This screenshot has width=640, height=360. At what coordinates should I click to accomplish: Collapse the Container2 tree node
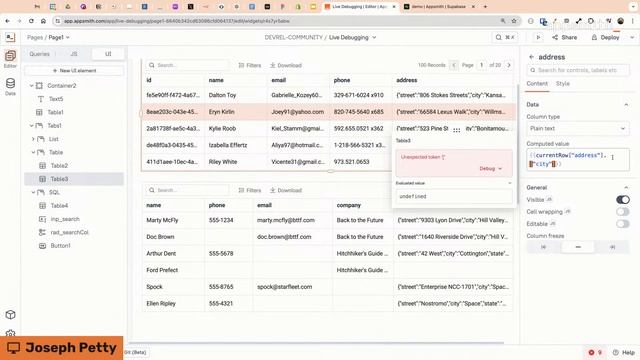pos(31,86)
